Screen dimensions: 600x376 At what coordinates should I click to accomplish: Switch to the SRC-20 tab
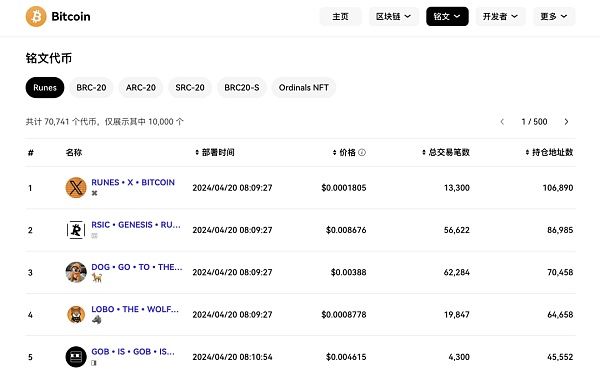coord(190,88)
